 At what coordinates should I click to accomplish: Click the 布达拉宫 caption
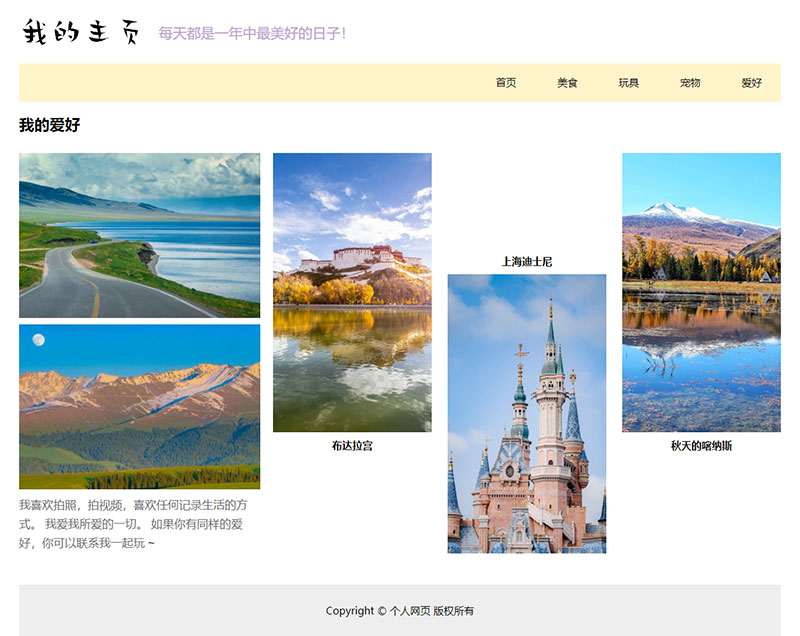click(352, 446)
